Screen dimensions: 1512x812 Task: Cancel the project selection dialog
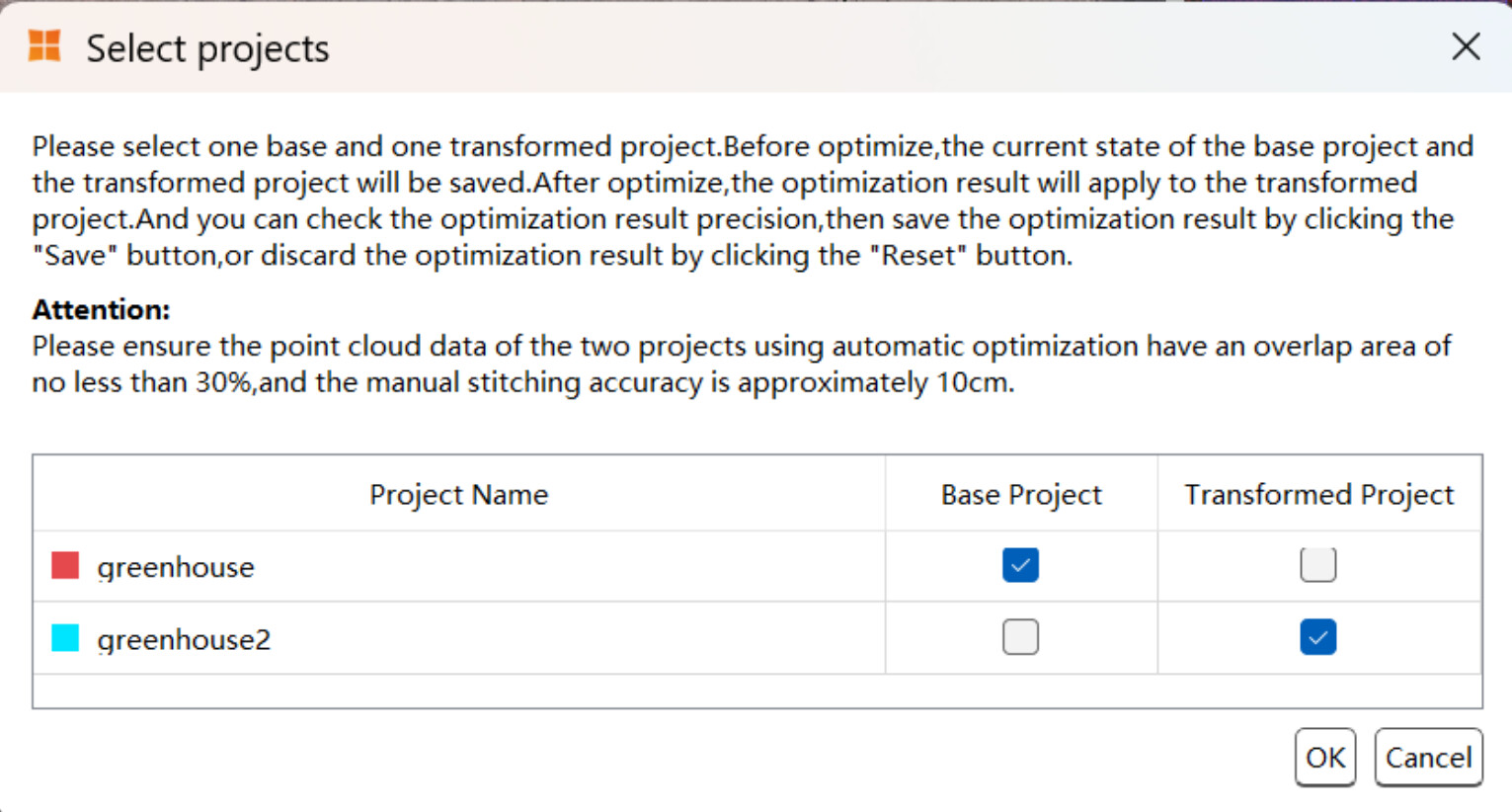[1428, 758]
